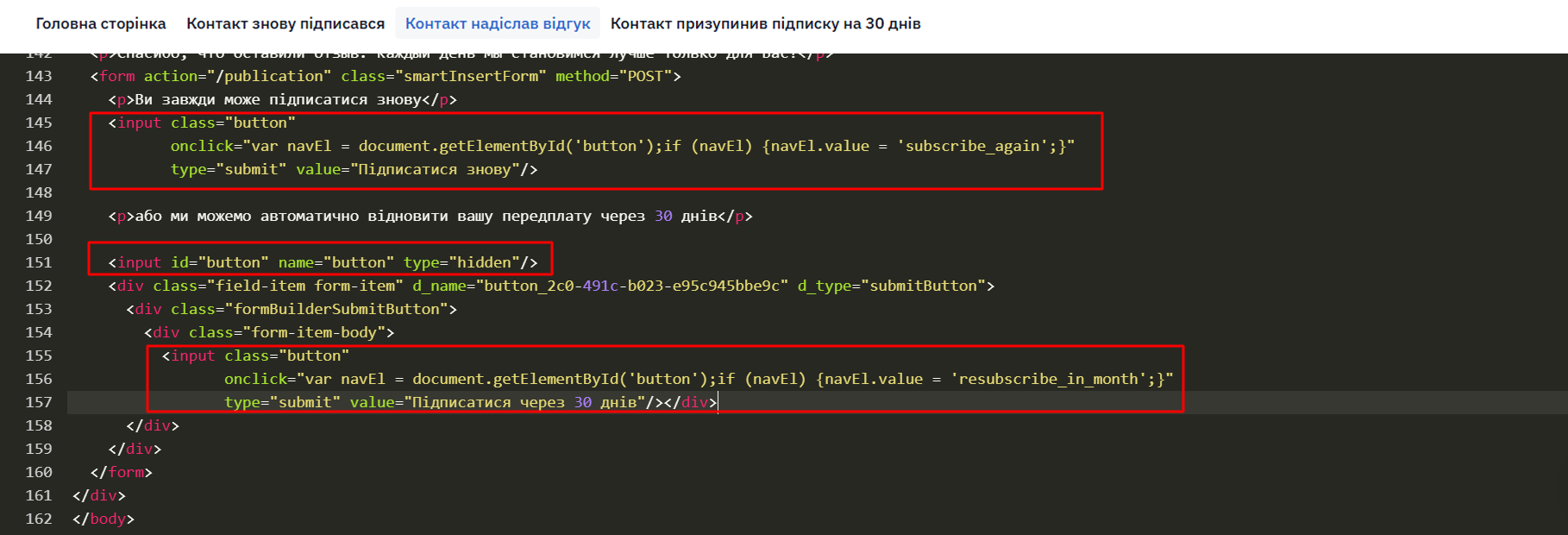The image size is (1568, 535).
Task: Place cursor on the form action="/publication" line
Action: 386,76
